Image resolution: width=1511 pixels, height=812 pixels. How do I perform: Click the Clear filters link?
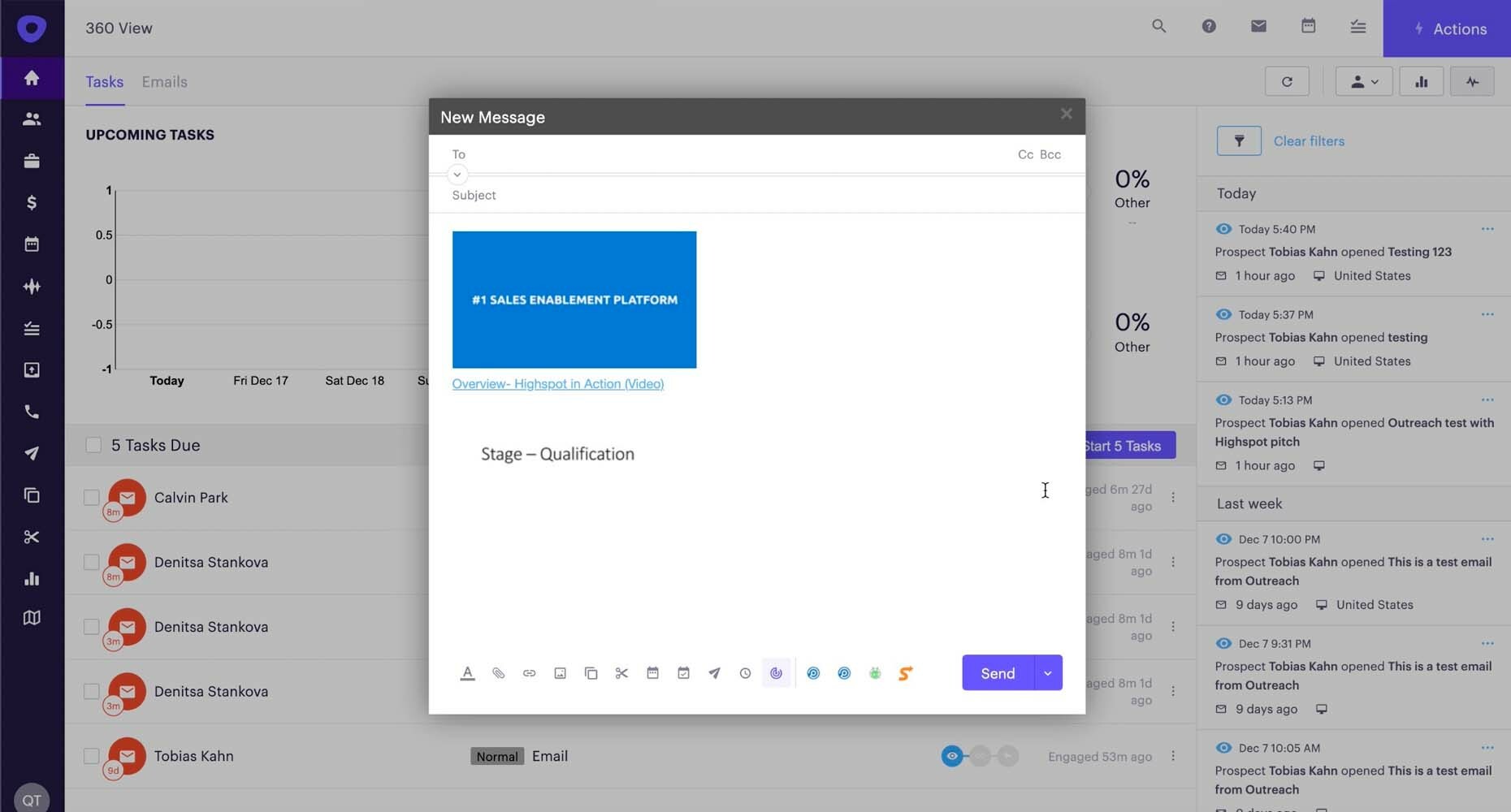(1308, 140)
